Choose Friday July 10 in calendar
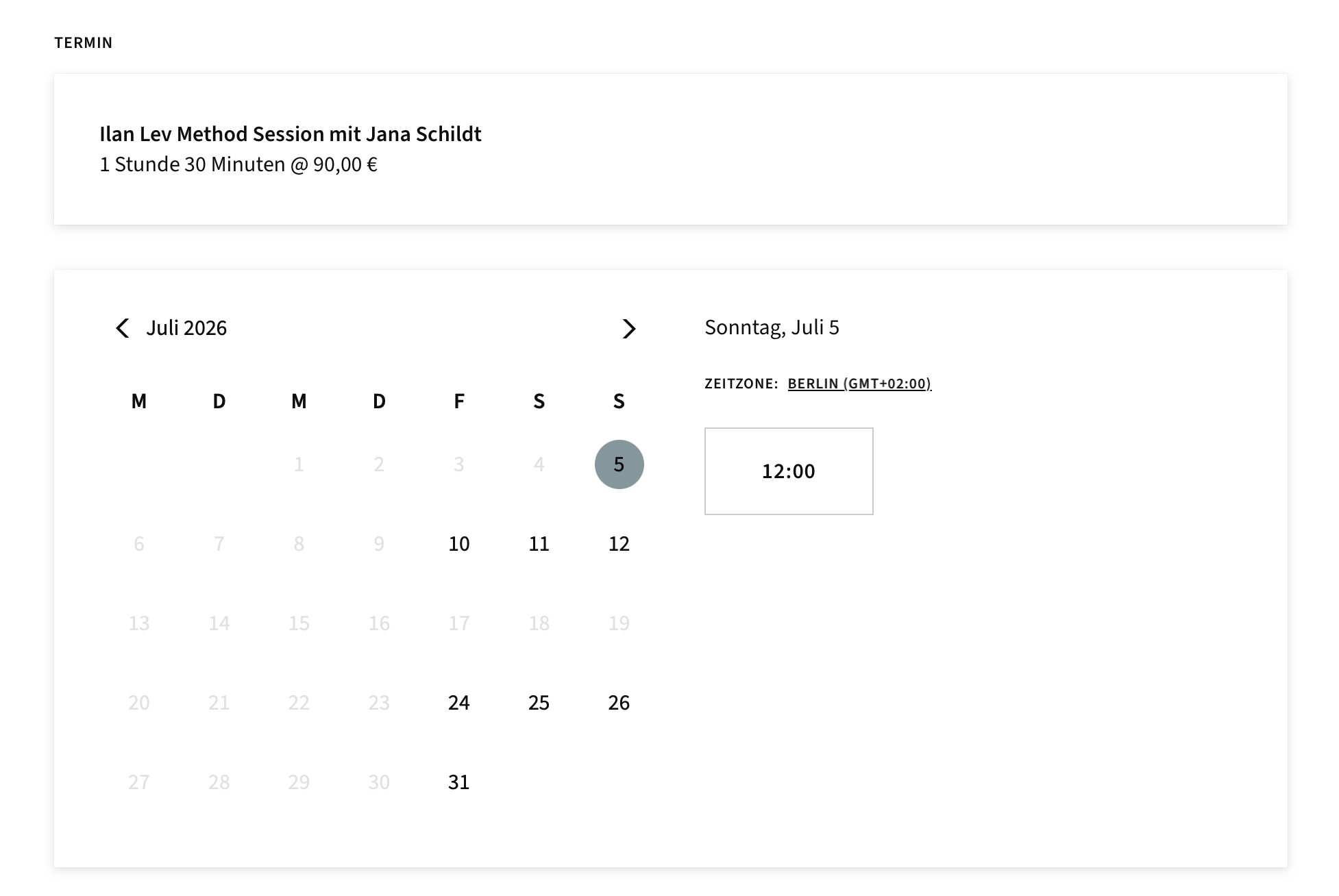1339x896 pixels. 459,544
